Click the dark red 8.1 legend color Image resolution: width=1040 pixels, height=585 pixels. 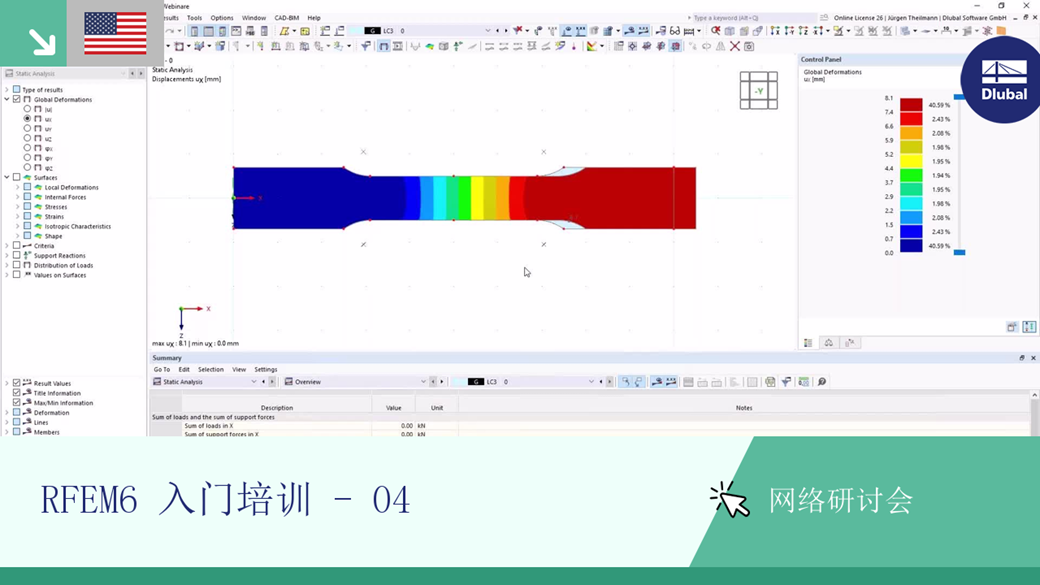click(x=911, y=104)
